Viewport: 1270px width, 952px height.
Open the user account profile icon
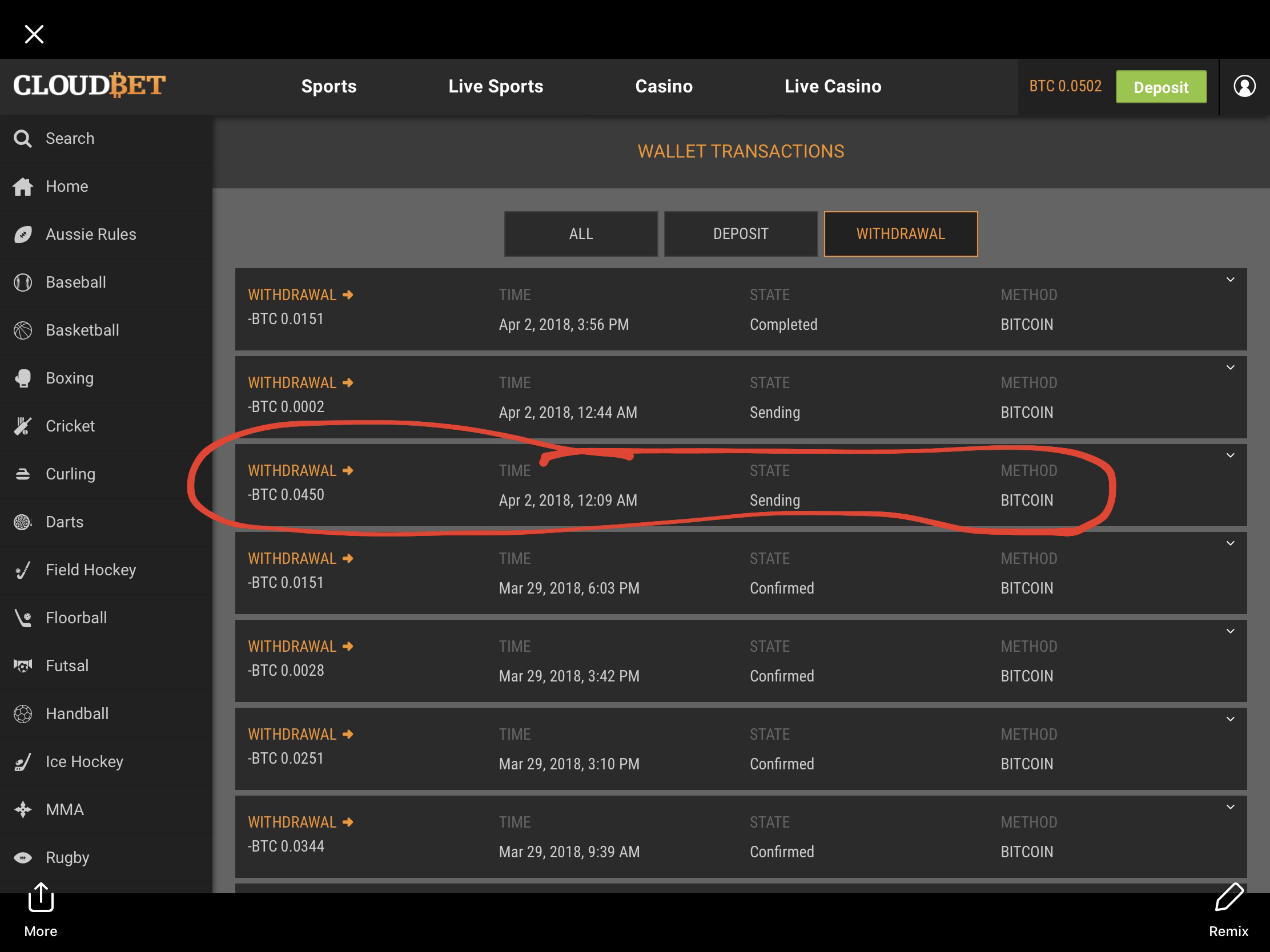[1244, 86]
